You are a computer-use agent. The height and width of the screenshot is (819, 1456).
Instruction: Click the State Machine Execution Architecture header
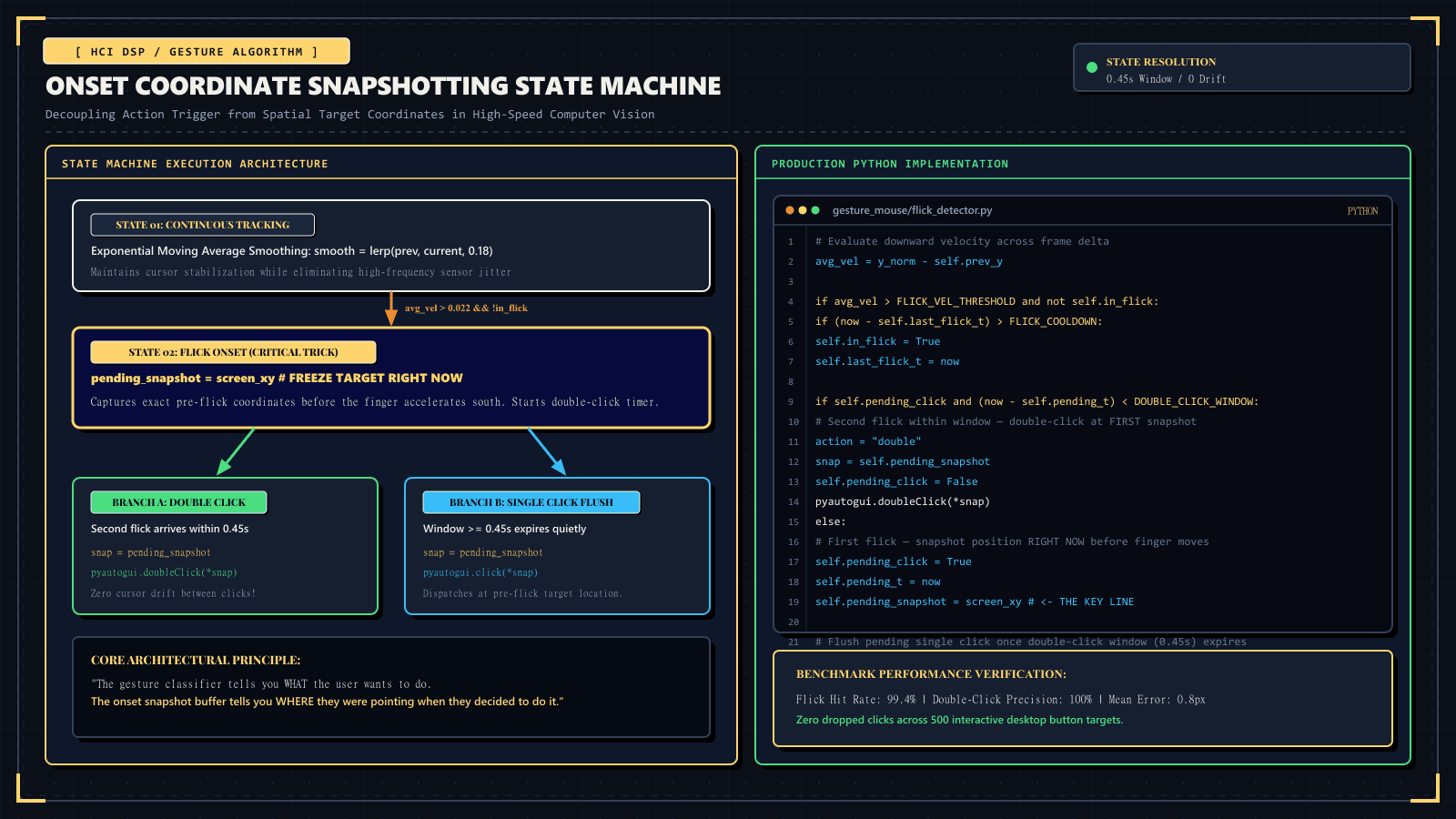[x=195, y=164]
